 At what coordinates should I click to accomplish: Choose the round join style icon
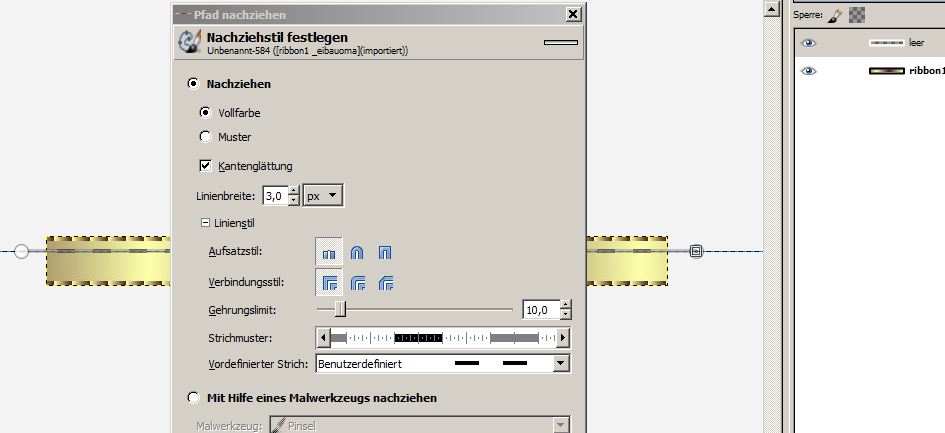(357, 282)
